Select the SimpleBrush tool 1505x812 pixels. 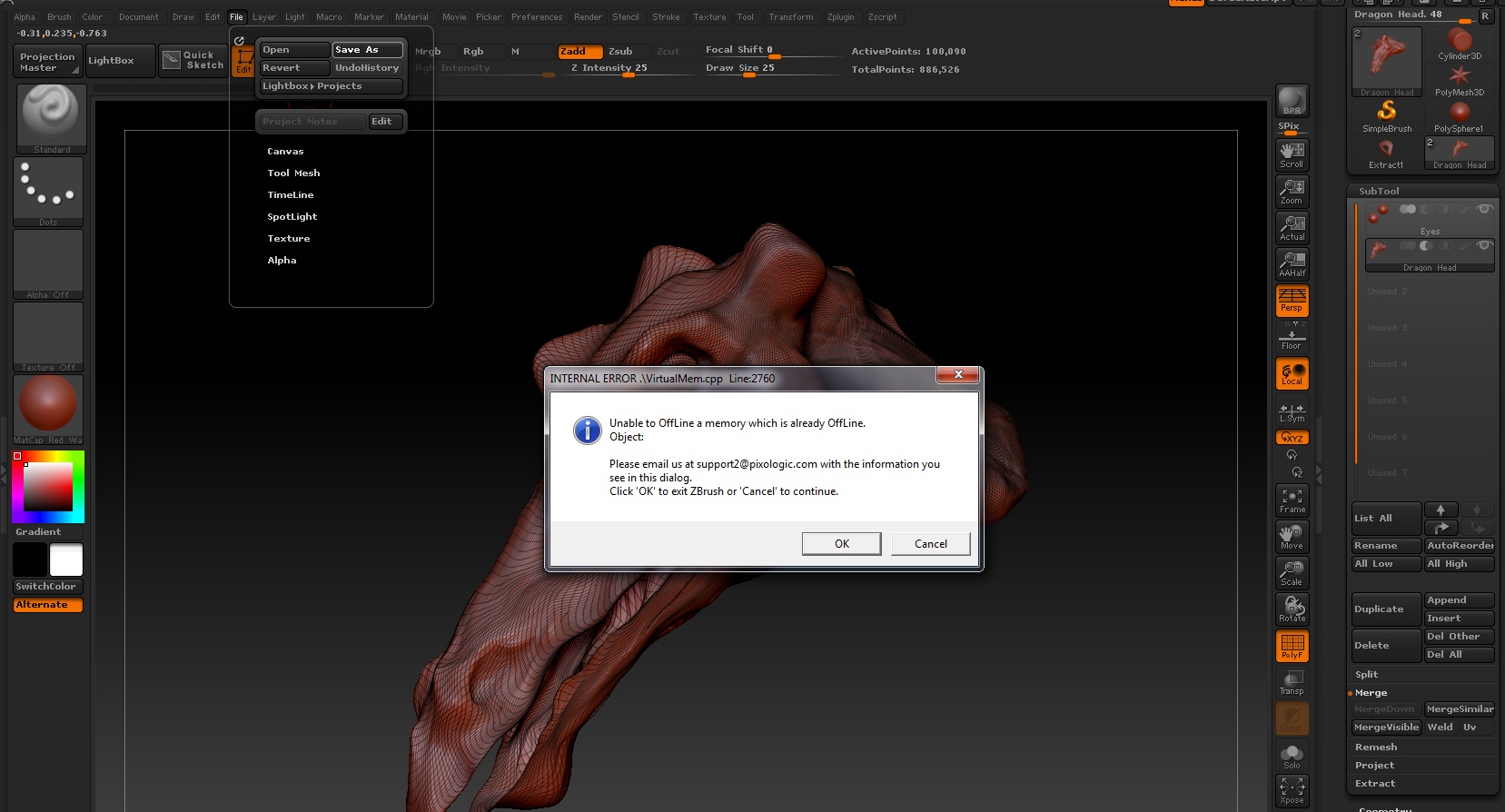(1387, 116)
